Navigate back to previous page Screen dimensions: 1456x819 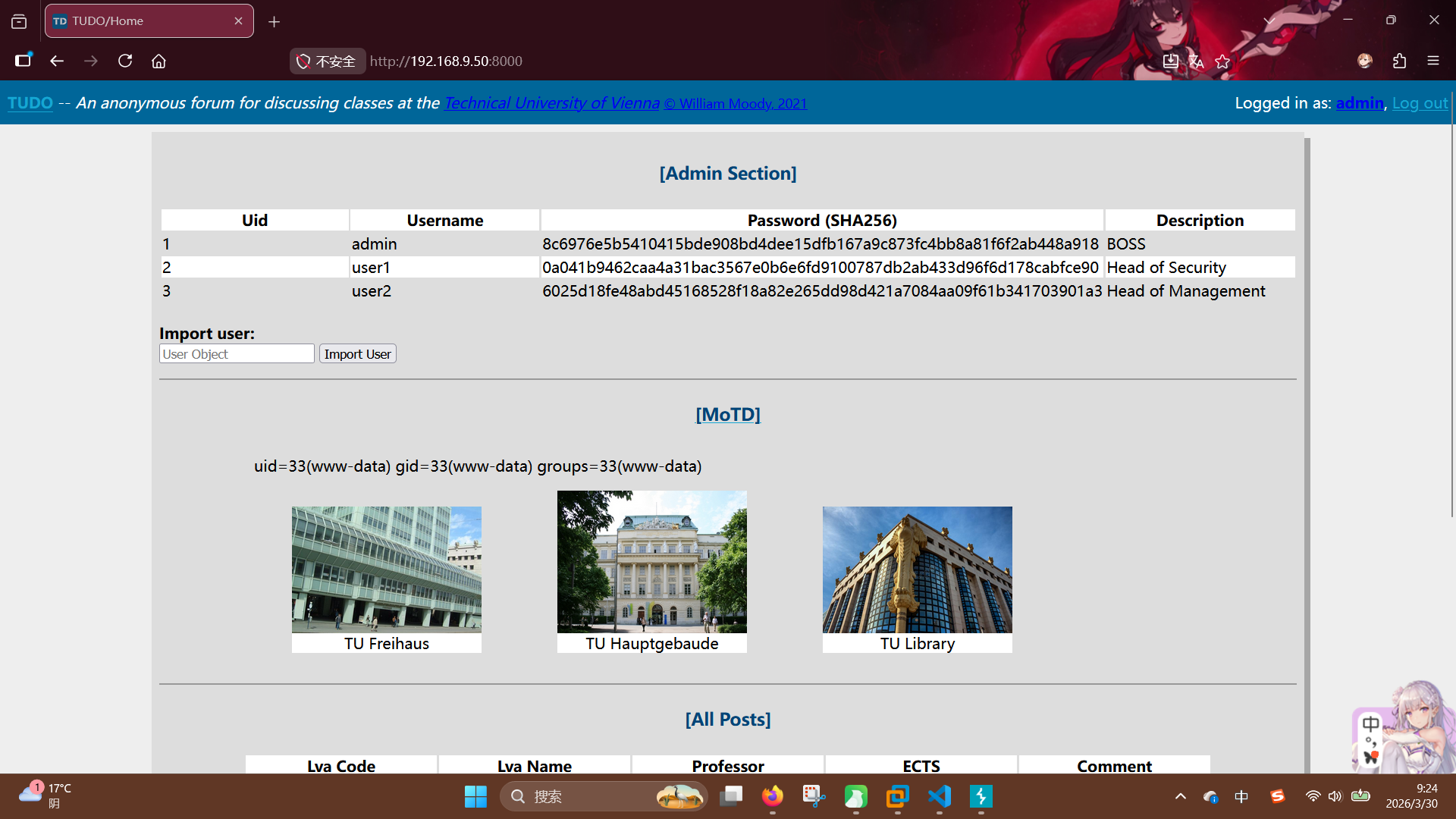tap(57, 61)
